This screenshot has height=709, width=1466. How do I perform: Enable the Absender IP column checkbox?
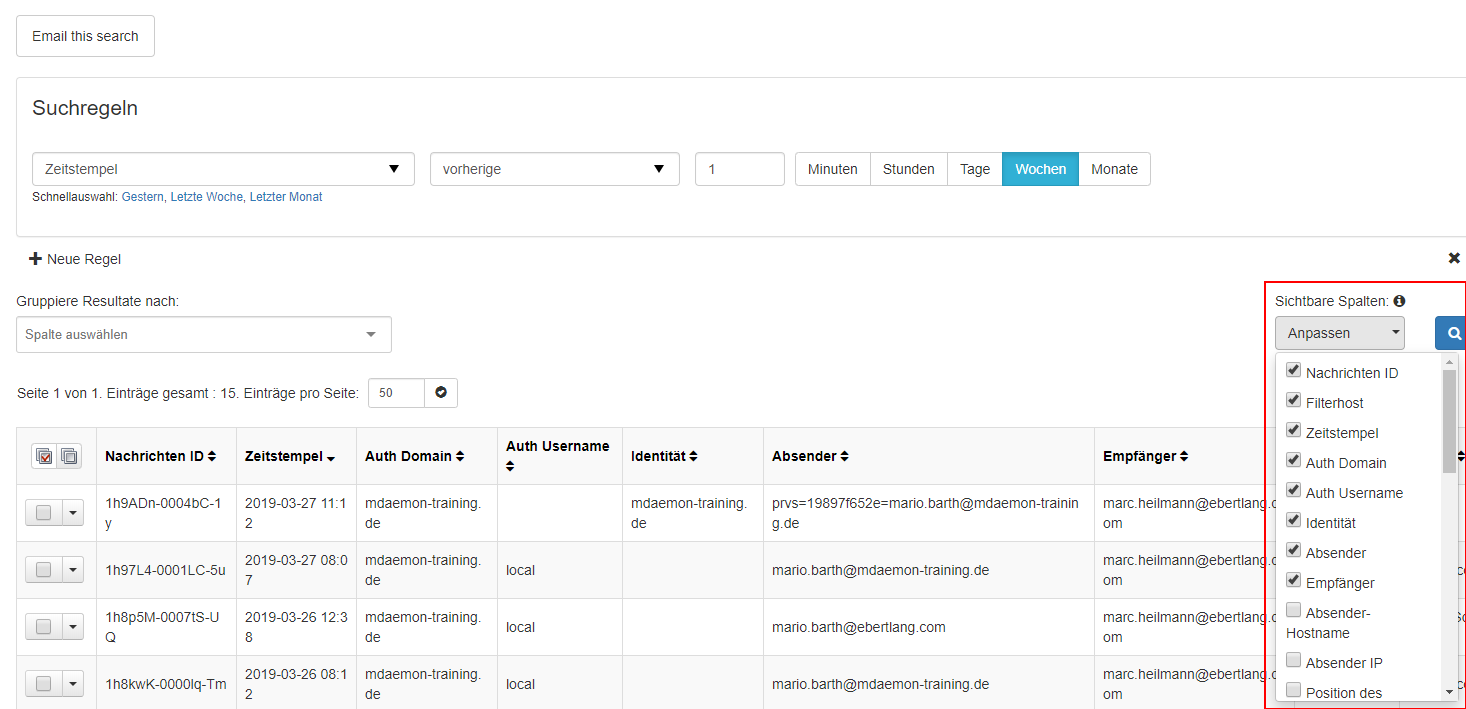[x=1293, y=660]
